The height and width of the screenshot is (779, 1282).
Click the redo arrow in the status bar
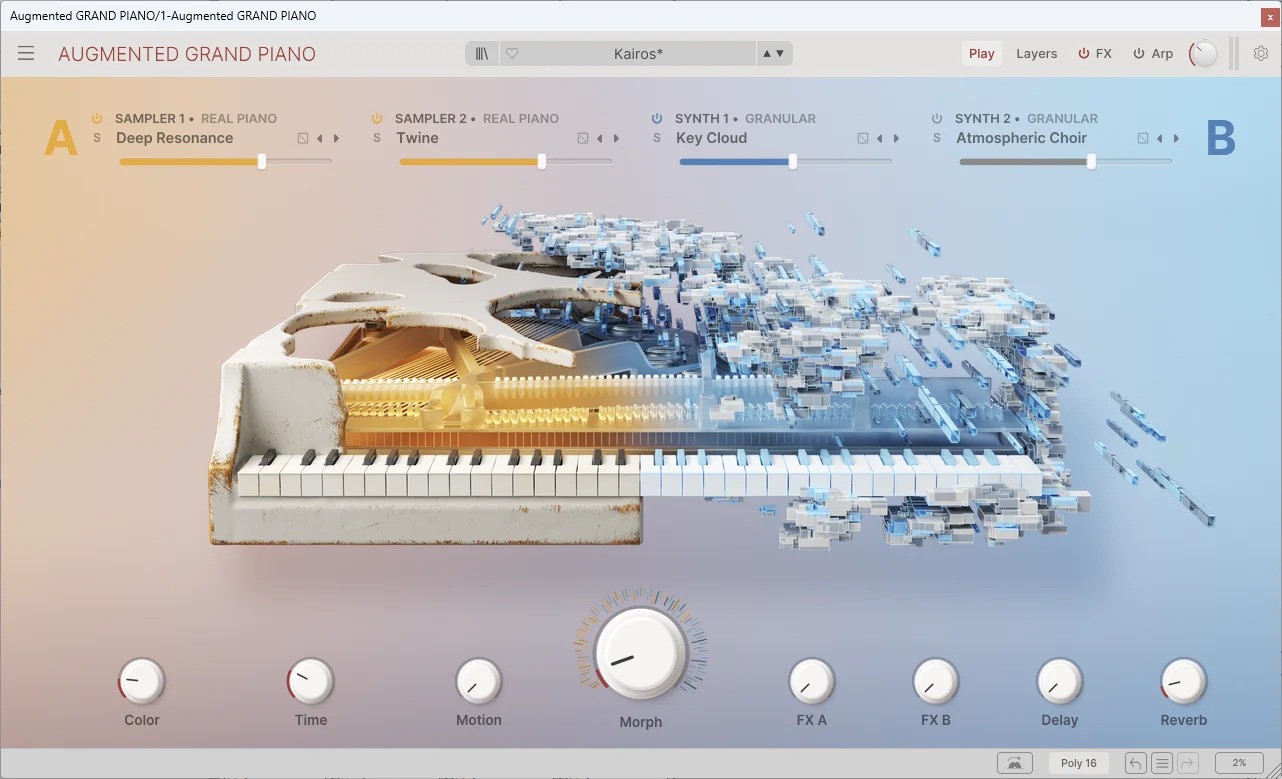[1188, 763]
